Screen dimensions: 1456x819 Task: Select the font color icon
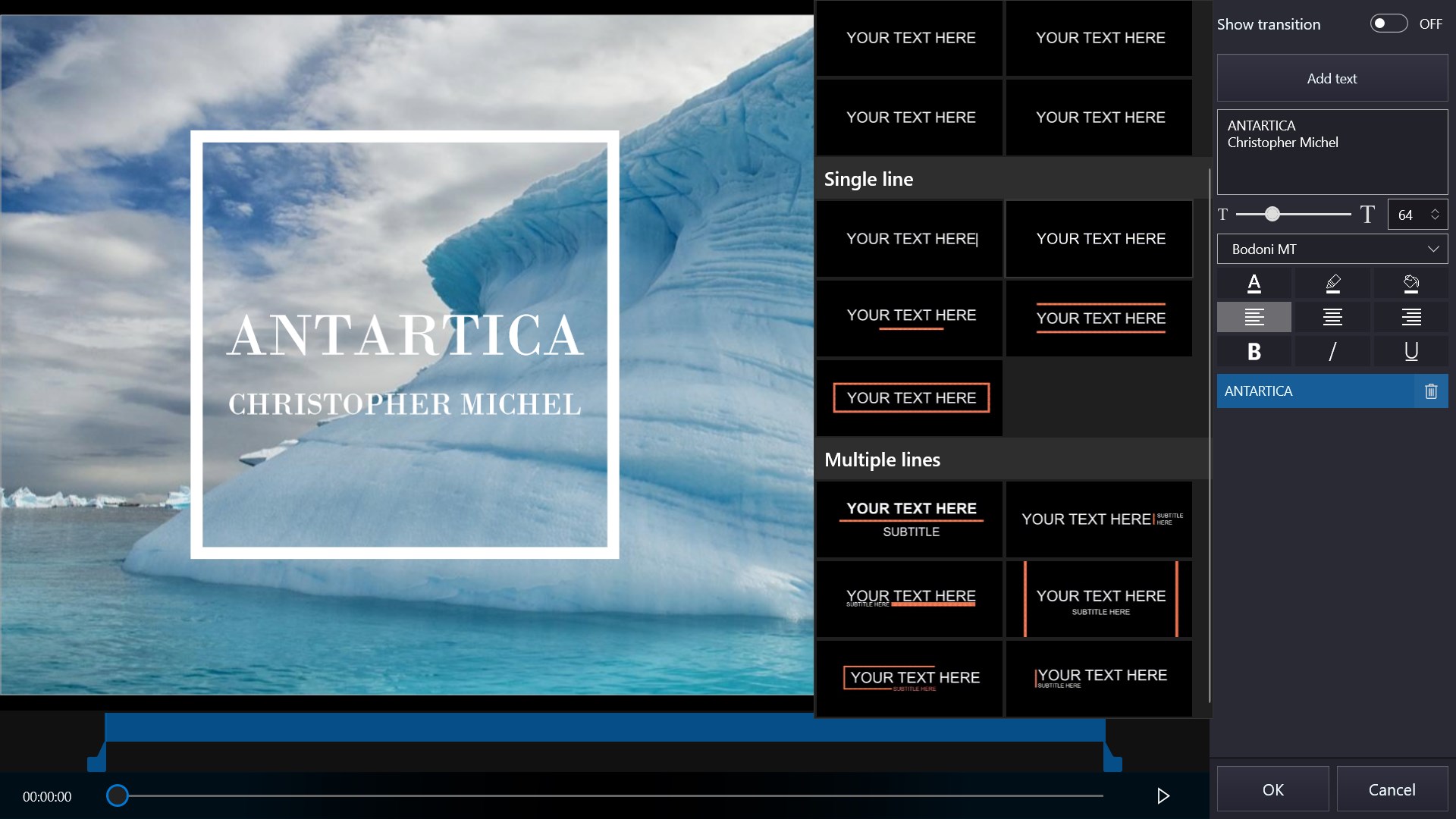1254,283
